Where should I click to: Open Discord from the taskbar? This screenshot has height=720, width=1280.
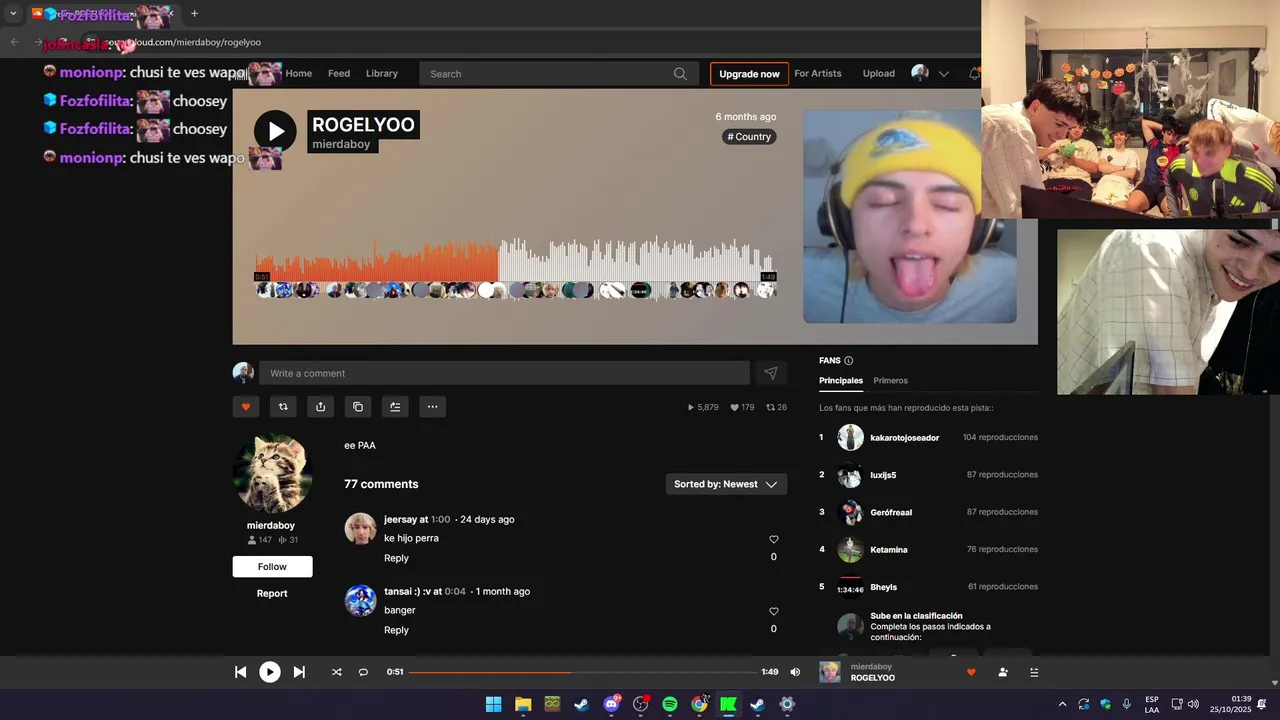[x=611, y=704]
